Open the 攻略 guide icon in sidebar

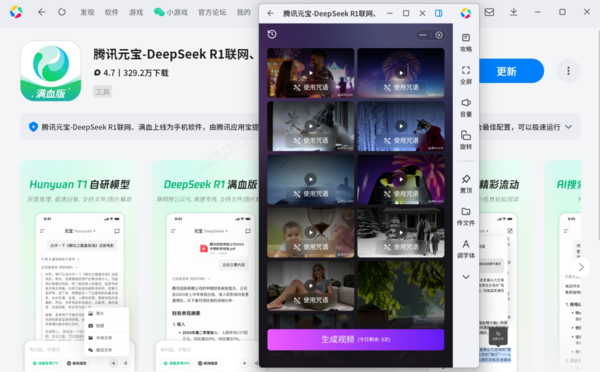tap(466, 42)
